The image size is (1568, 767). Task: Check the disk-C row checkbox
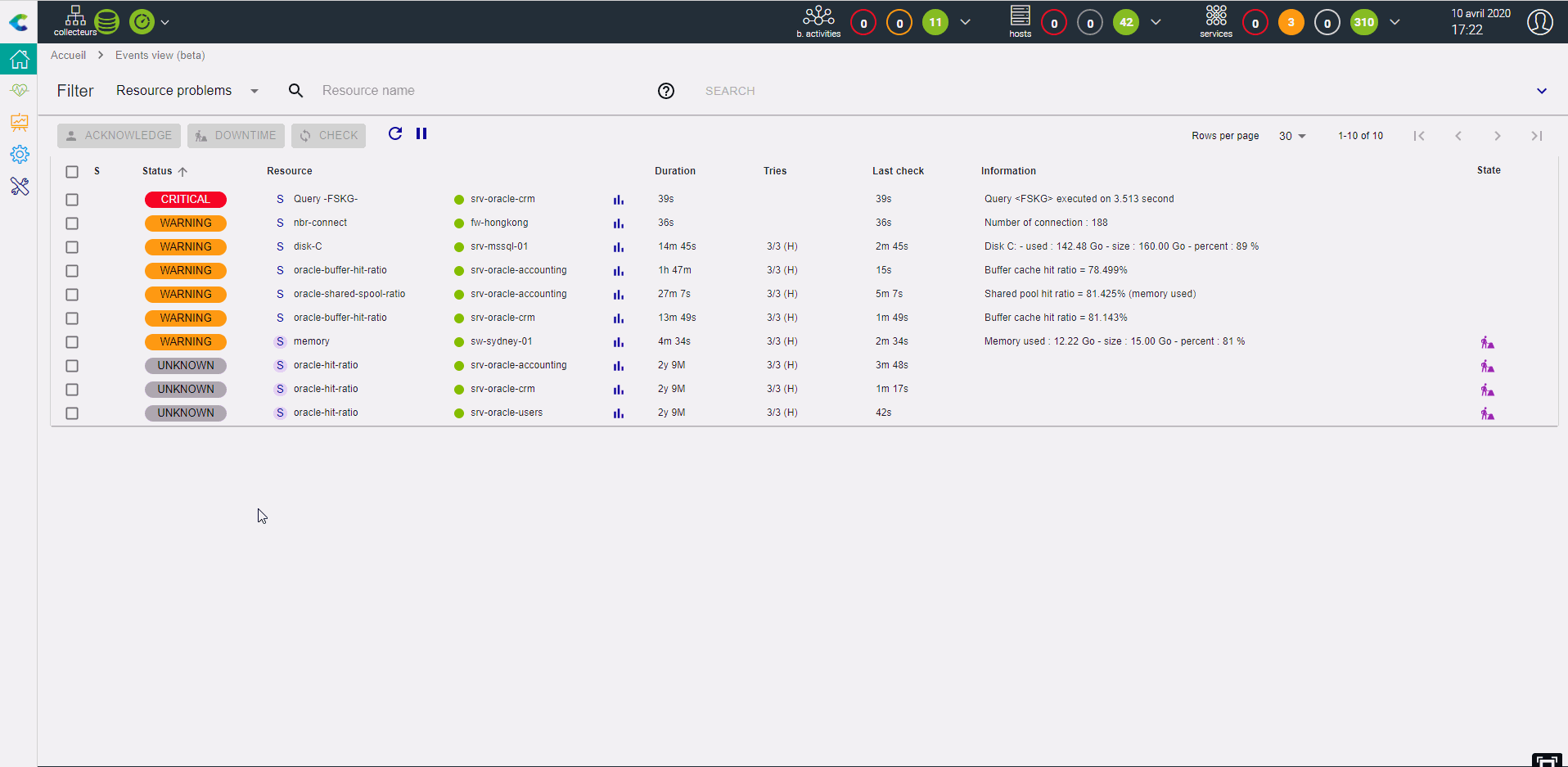pyautogui.click(x=72, y=247)
